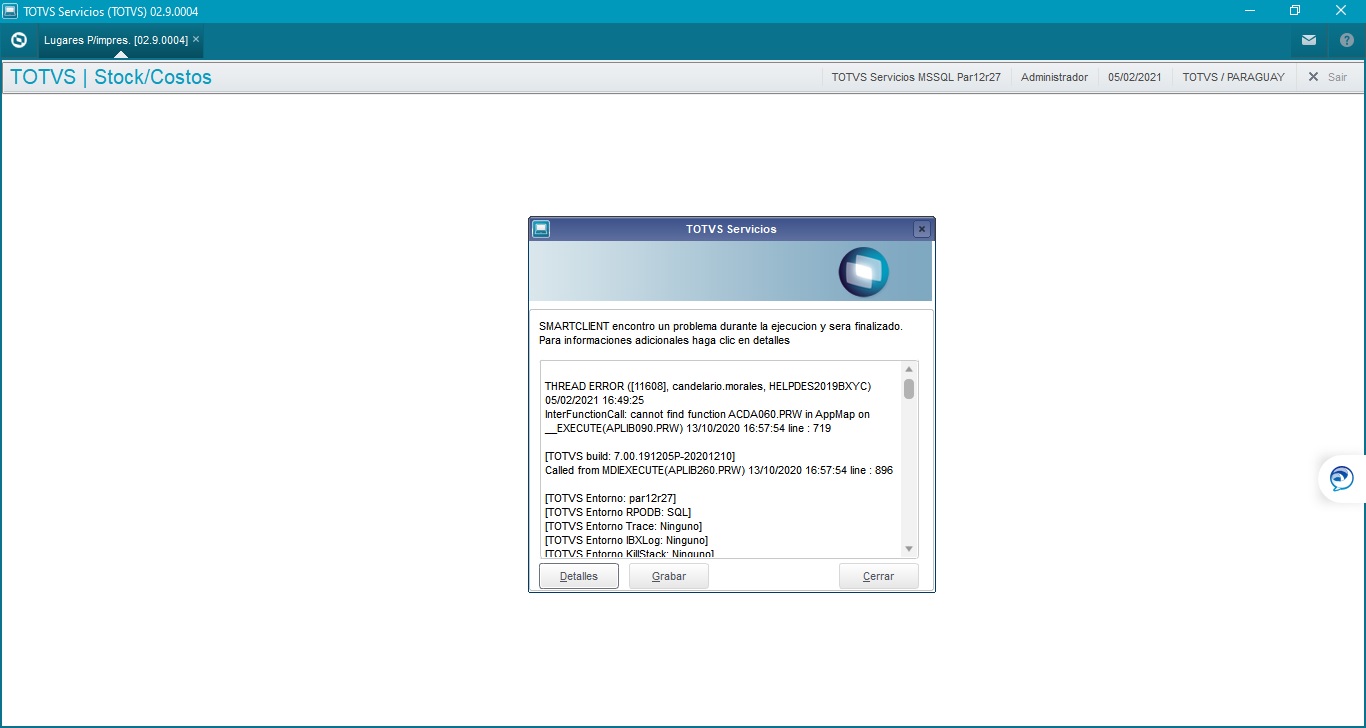
Task: Click the TOTVS Servicios MSSQL Par12r27 field
Action: tap(916, 77)
